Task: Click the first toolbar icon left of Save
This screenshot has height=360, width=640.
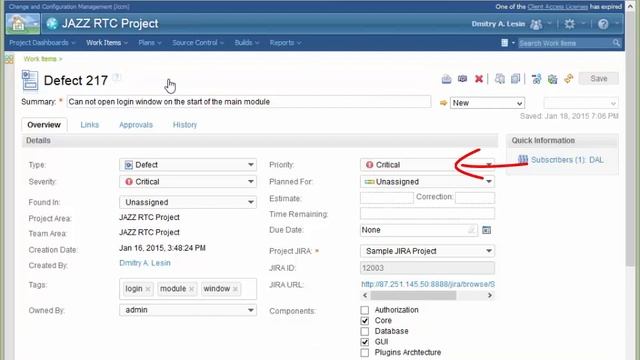Action: 446,79
